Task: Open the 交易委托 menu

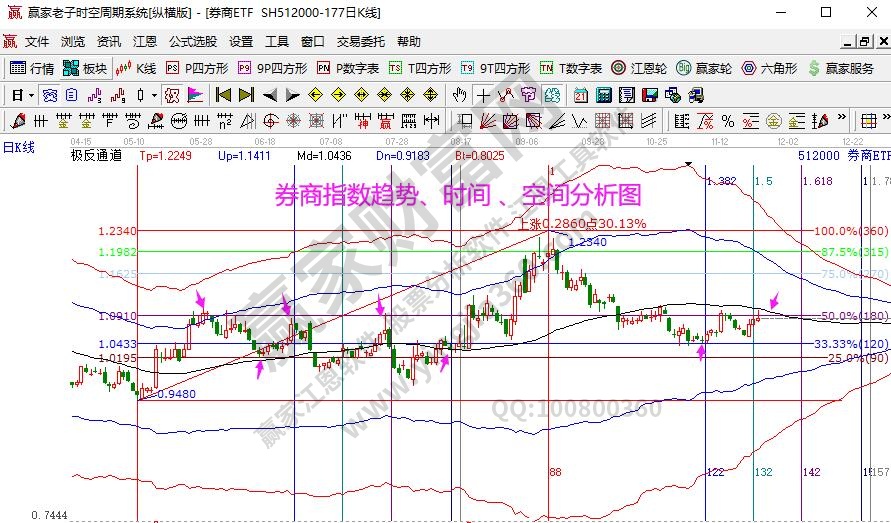Action: point(360,42)
